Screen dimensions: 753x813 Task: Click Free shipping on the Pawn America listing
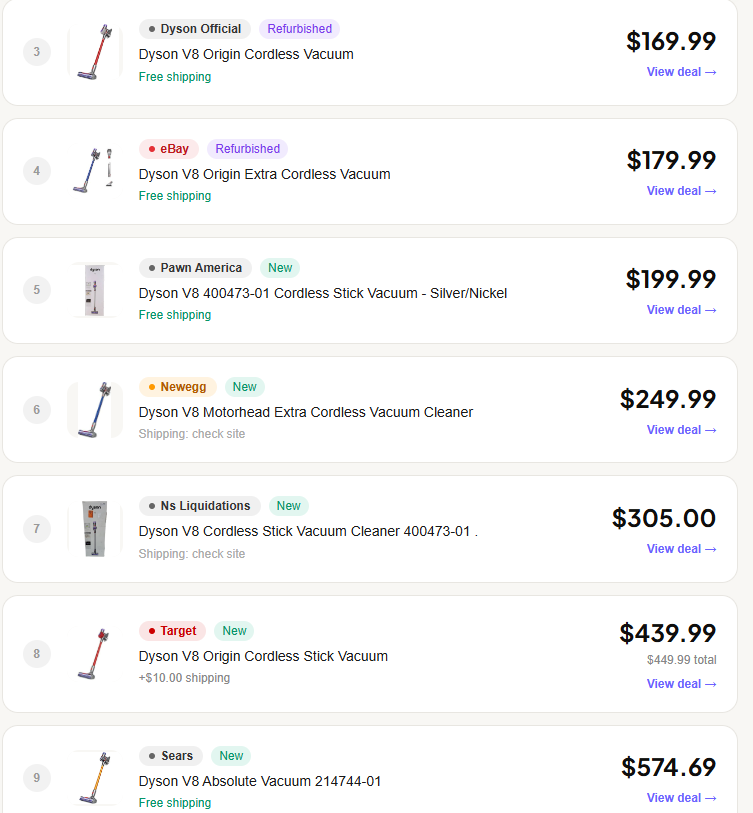click(175, 314)
